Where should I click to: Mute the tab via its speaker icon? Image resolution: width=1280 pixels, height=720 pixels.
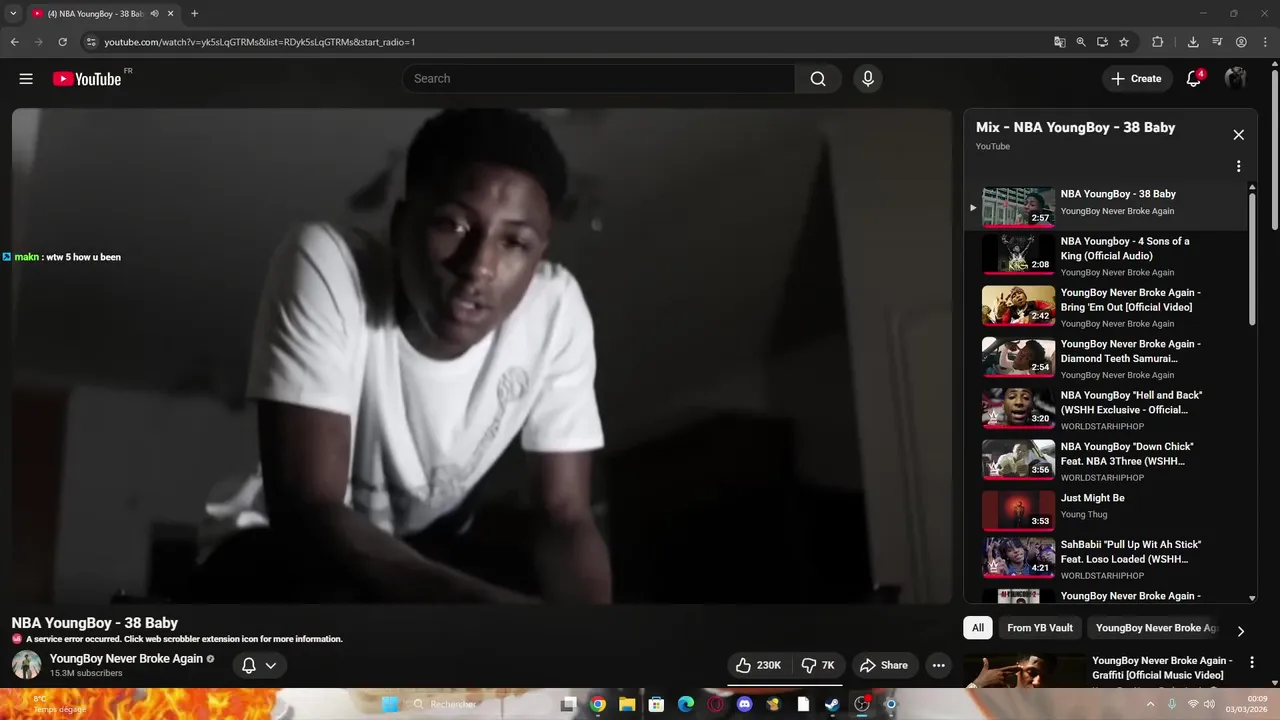[x=155, y=14]
